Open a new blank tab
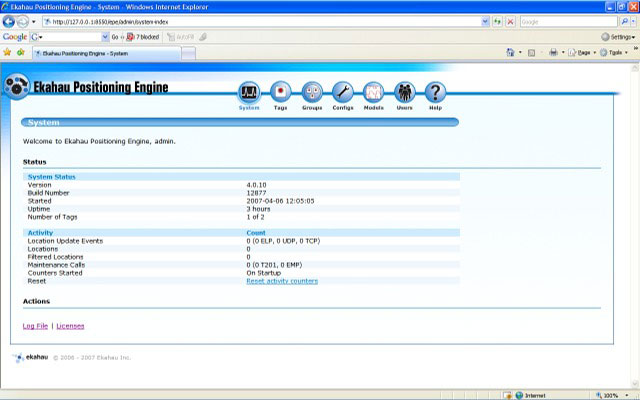640x400 pixels. pyautogui.click(x=189, y=53)
